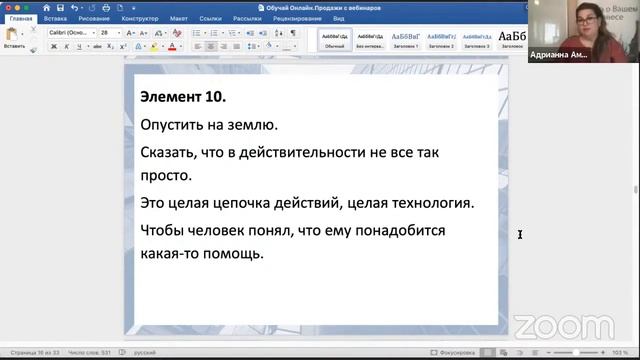Click the русский language indicator
640x360 pixels.
[145, 352]
